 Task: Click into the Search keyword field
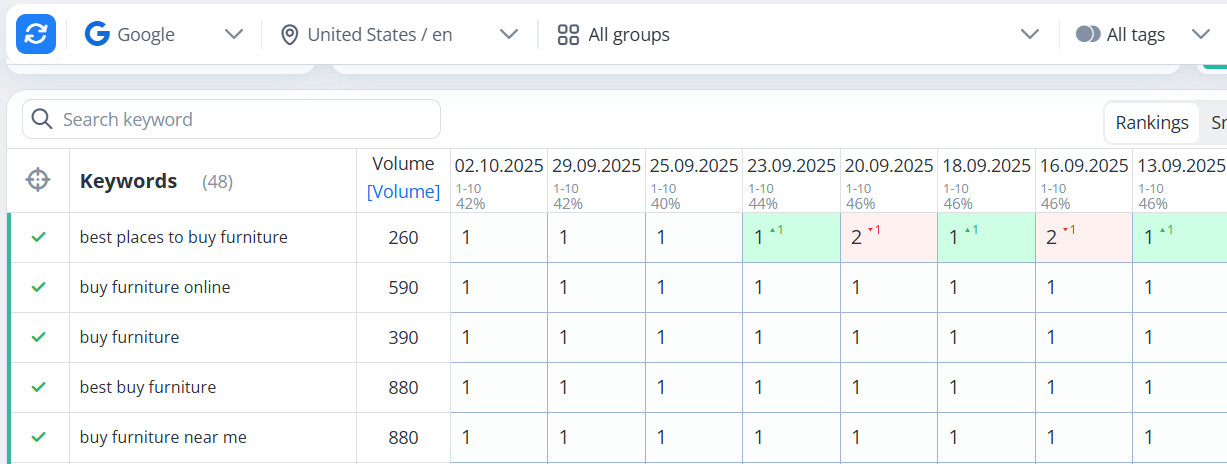(231, 119)
